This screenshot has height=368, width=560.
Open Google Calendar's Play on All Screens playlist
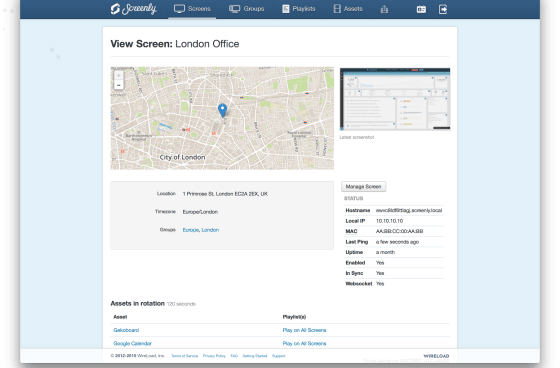[304, 343]
